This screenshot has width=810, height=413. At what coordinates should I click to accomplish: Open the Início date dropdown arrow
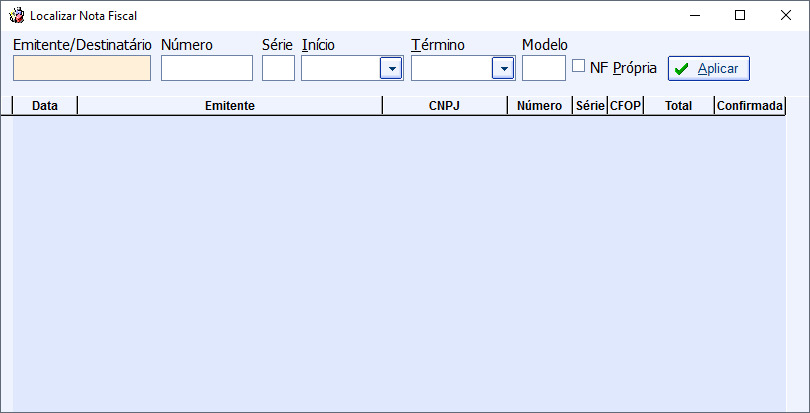coord(391,68)
